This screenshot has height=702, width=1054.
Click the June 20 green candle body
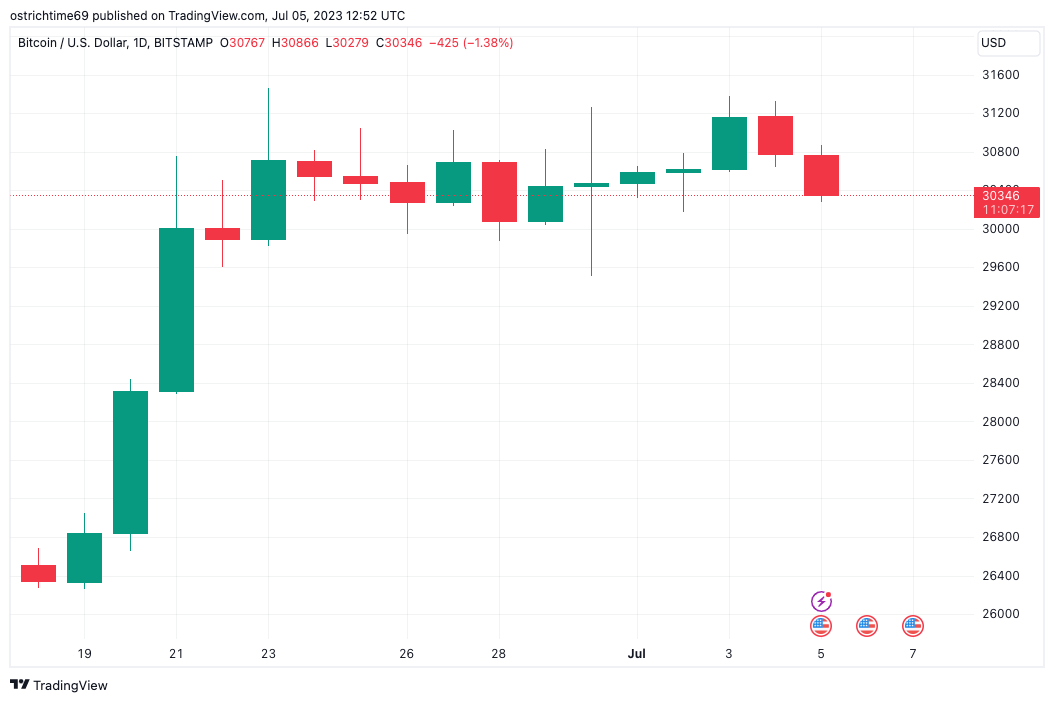pyautogui.click(x=131, y=462)
